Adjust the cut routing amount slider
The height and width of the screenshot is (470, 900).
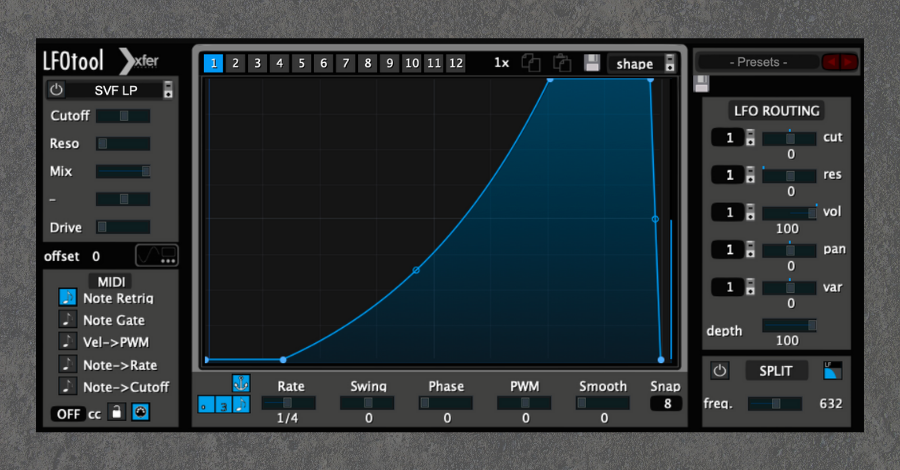coord(789,138)
